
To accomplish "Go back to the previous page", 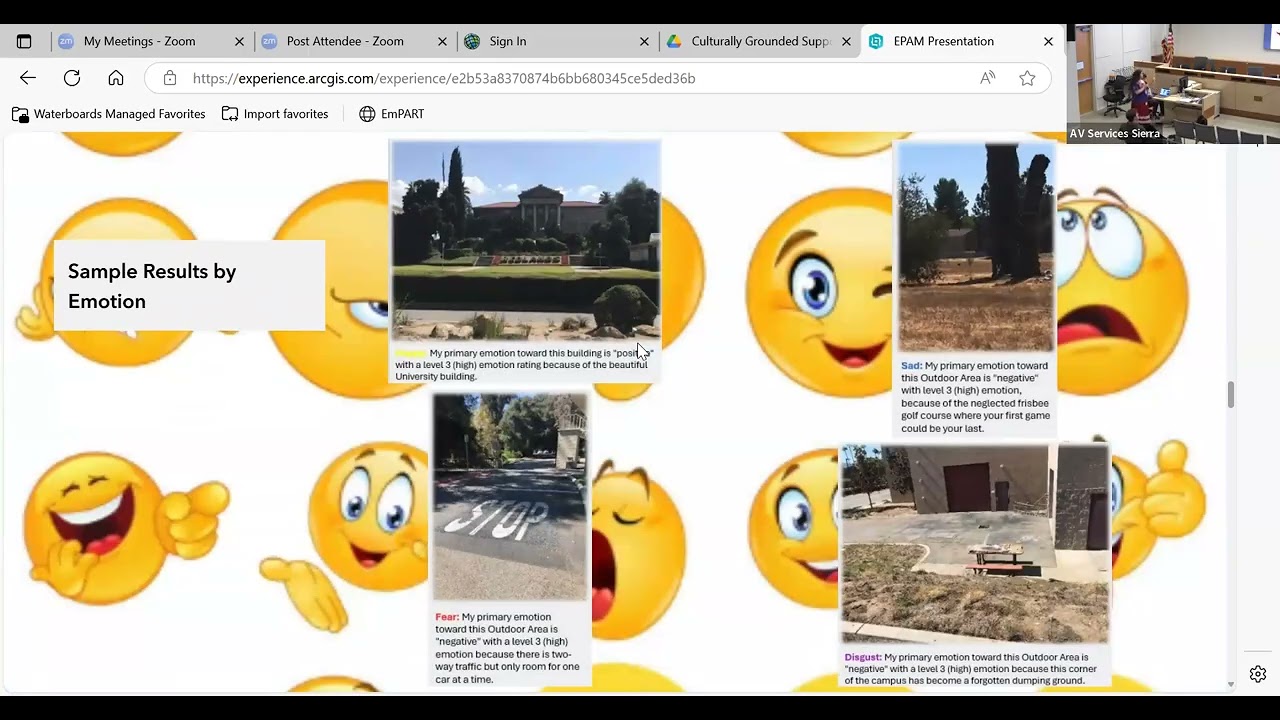I will coord(28,78).
